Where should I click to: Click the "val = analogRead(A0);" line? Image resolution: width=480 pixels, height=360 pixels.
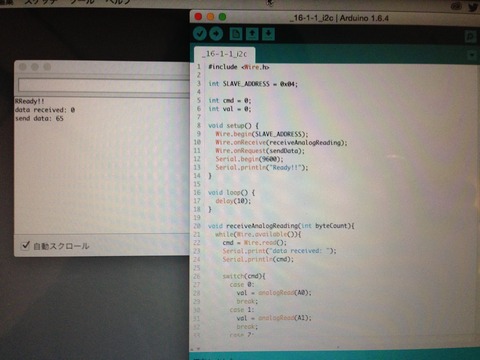274,293
